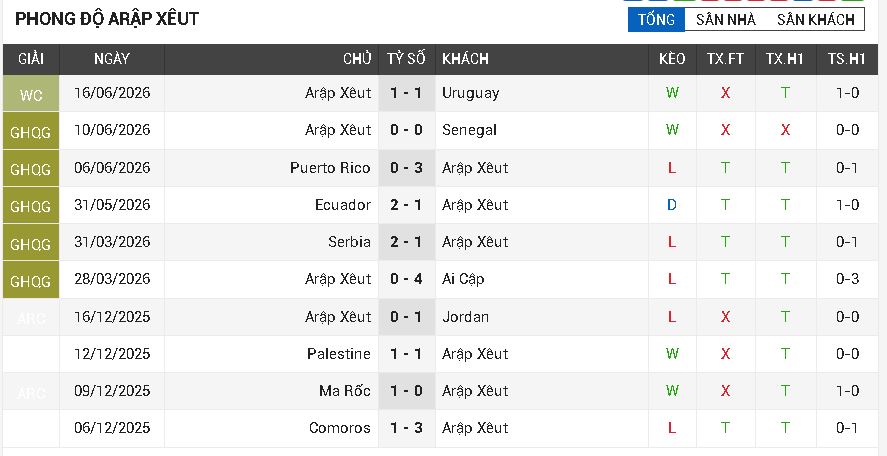
Task: Open Puerto Rico team link
Action: point(330,168)
